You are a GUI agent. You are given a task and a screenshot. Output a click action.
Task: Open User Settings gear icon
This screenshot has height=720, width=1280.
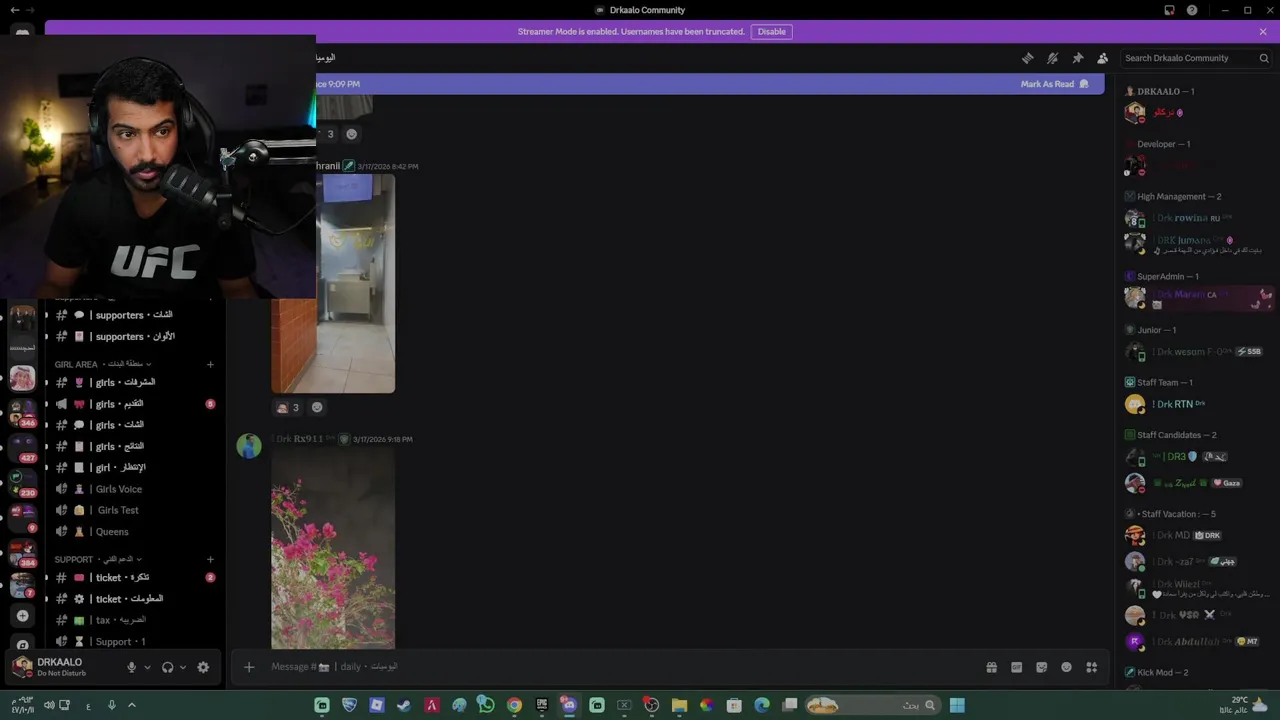[x=203, y=667]
